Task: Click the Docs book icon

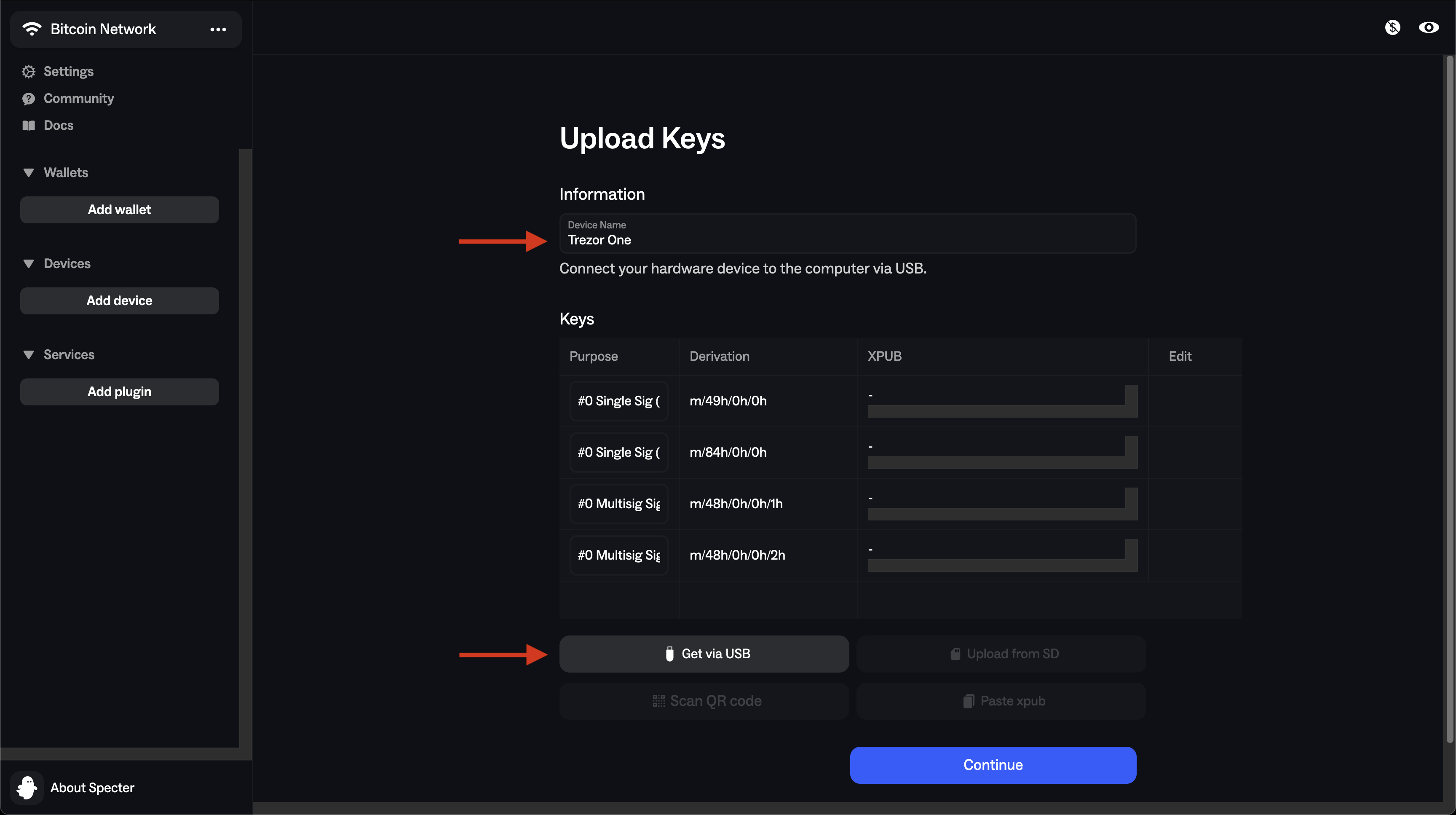Action: 28,126
